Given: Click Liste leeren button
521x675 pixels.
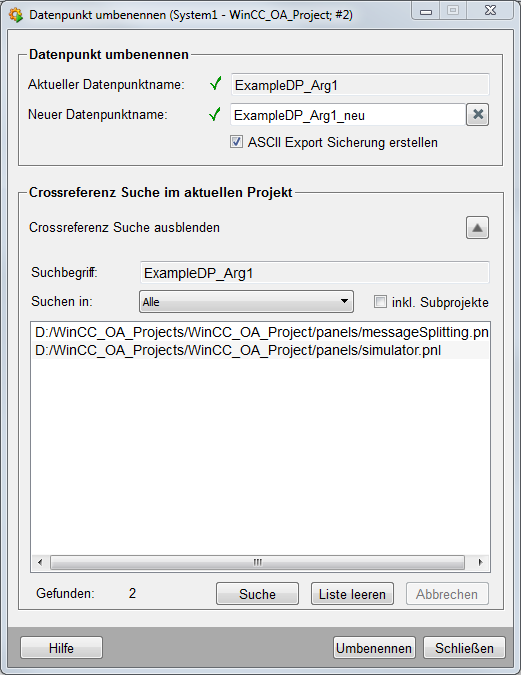Looking at the screenshot, I should (x=352, y=594).
